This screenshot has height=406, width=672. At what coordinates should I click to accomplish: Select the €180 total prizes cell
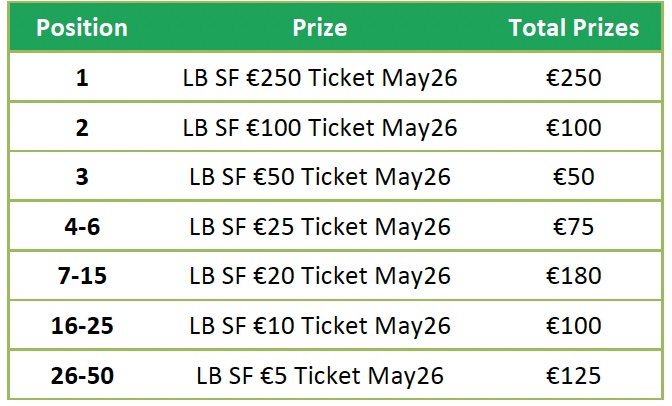[x=573, y=276]
